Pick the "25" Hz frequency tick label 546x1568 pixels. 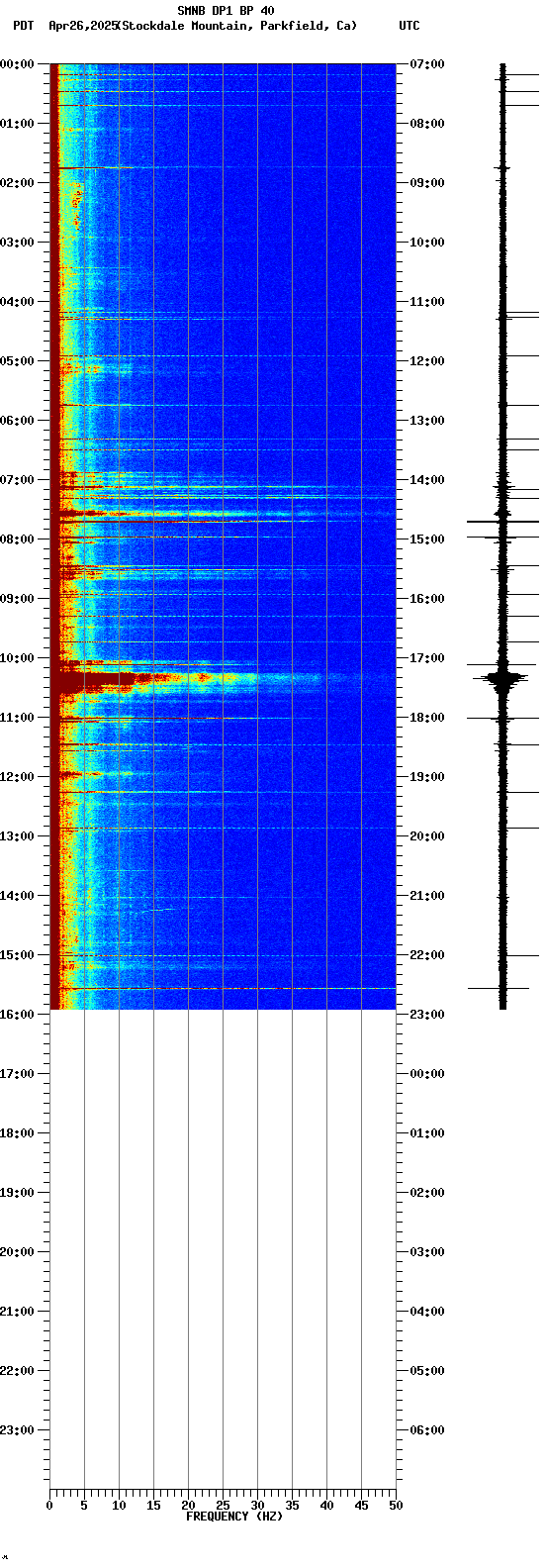point(223,1506)
